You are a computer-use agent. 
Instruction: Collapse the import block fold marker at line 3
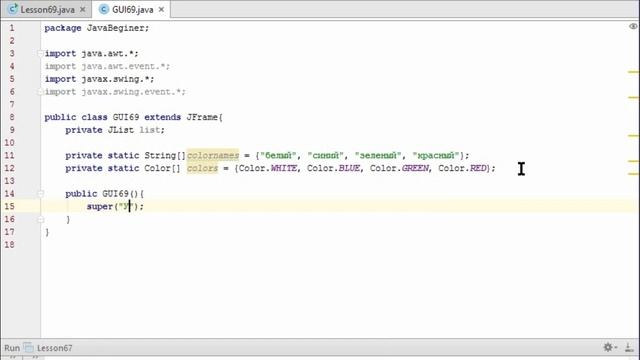(x=40, y=53)
